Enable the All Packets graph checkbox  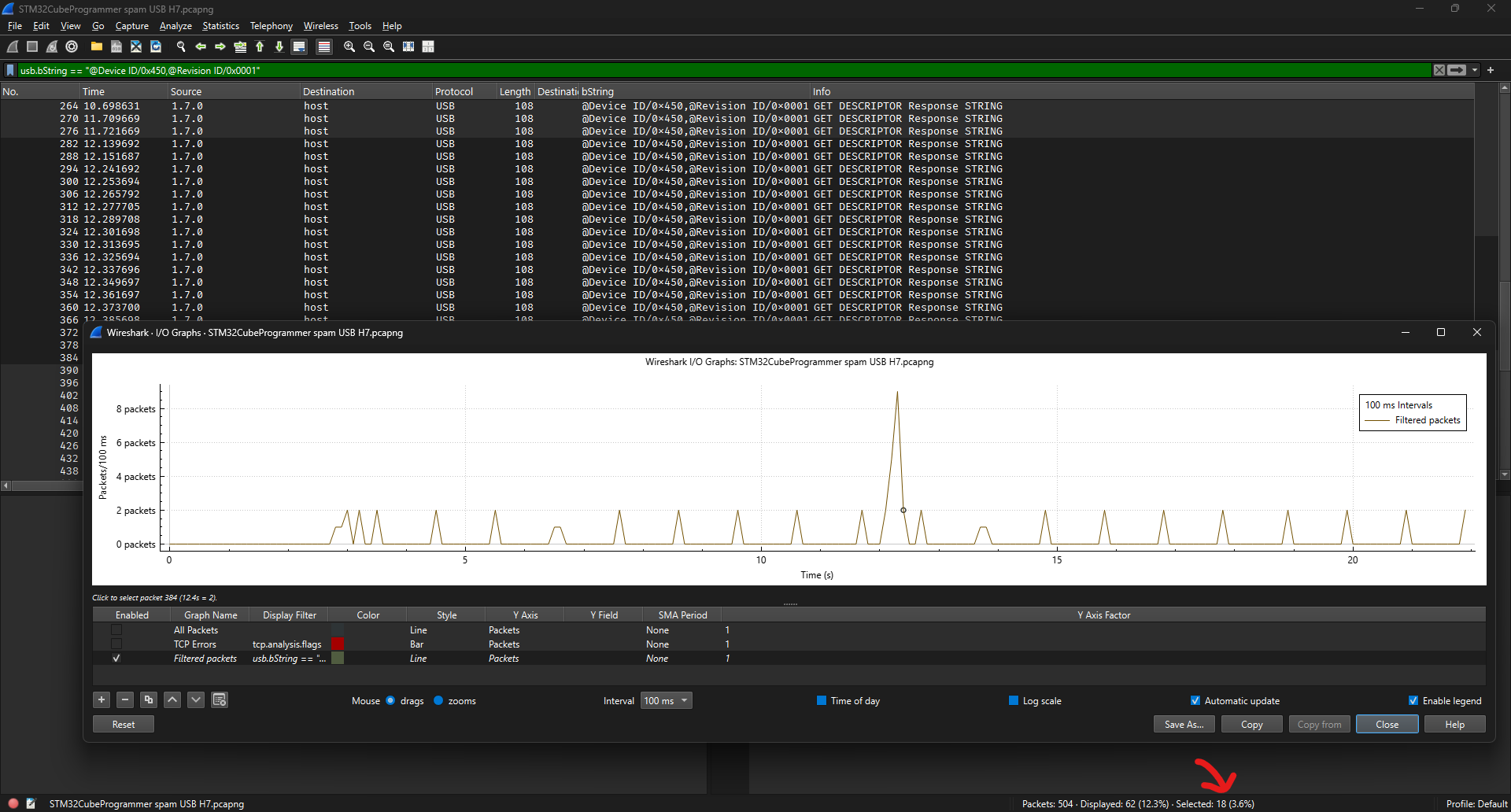pos(116,629)
